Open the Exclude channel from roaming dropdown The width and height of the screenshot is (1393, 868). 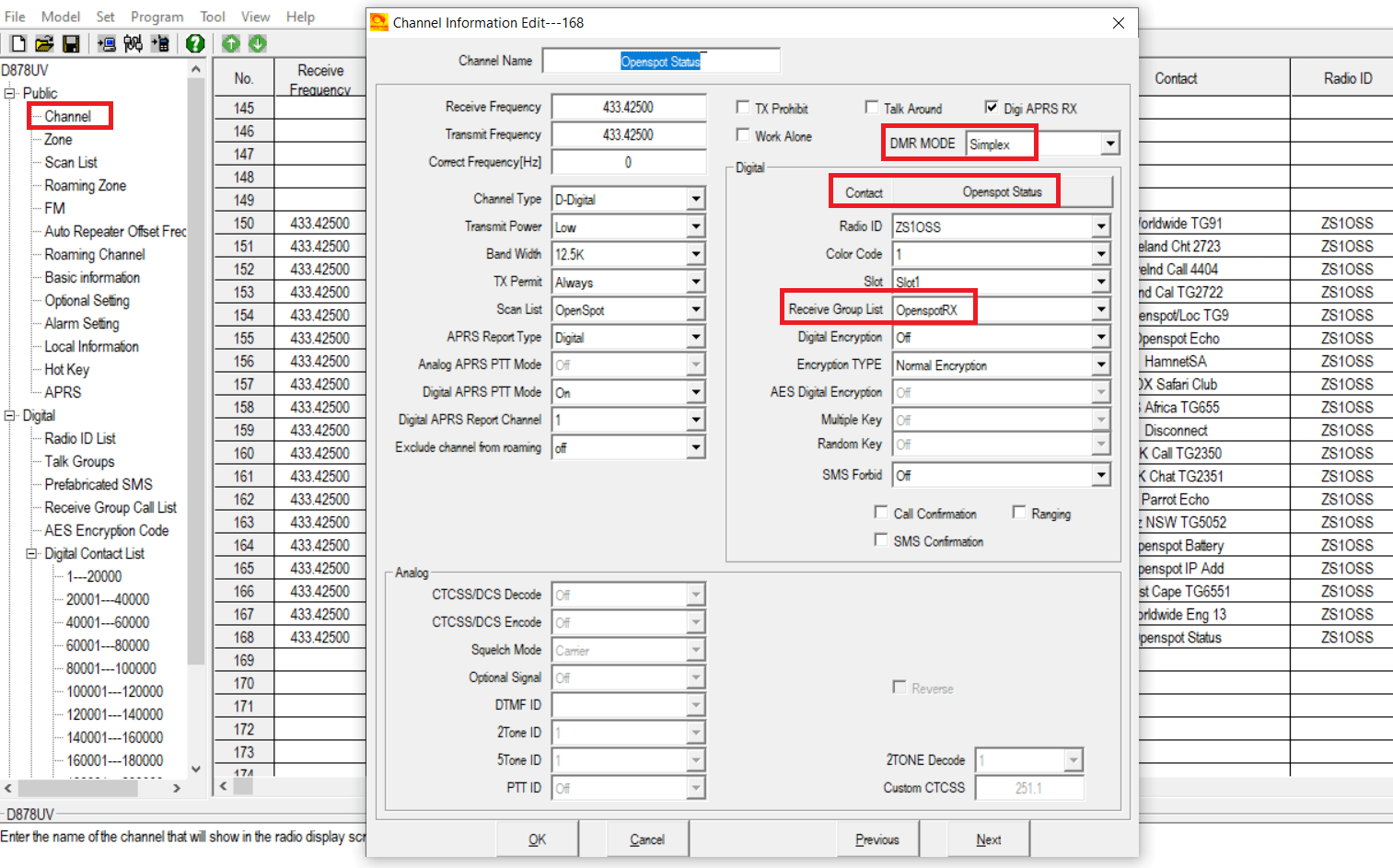696,447
